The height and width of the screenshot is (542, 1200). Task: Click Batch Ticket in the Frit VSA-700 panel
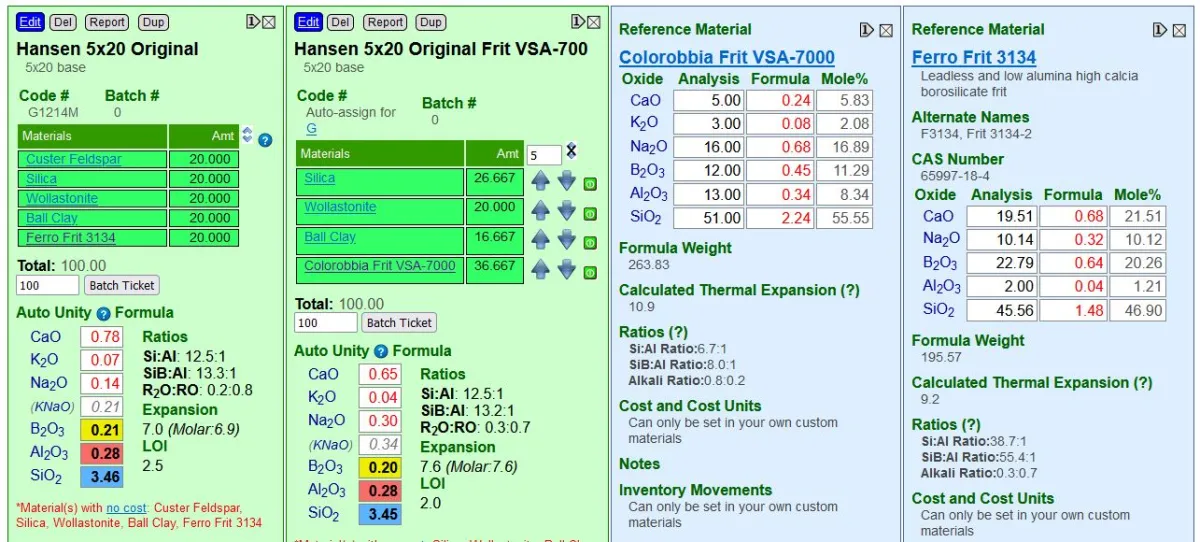point(399,323)
